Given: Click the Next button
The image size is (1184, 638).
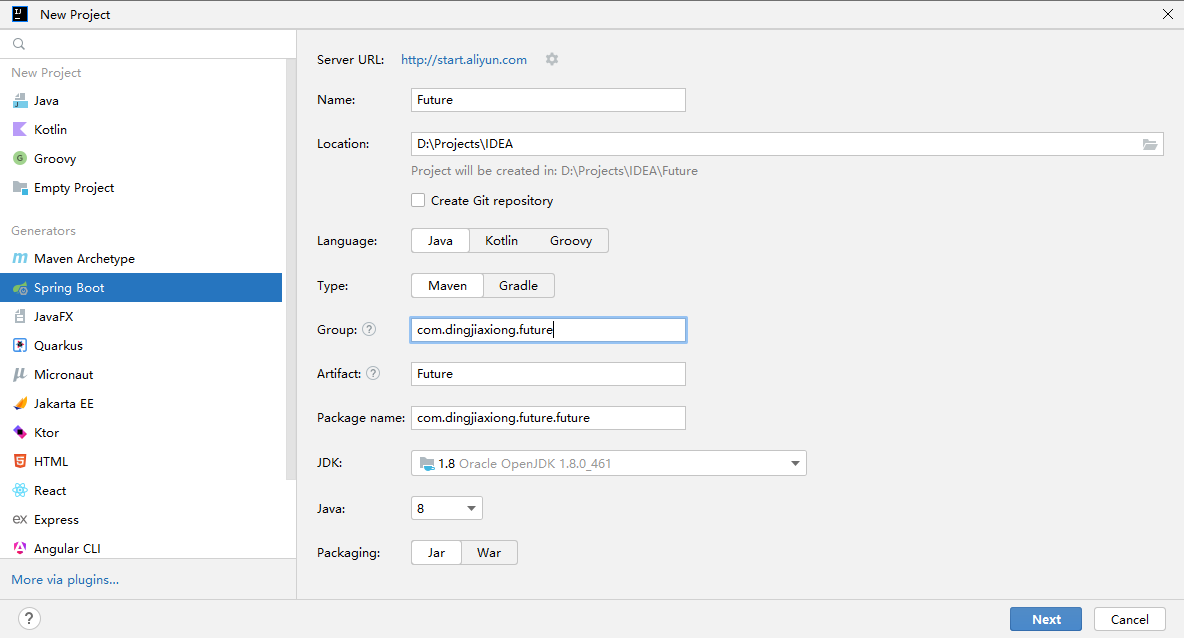Looking at the screenshot, I should 1046,619.
